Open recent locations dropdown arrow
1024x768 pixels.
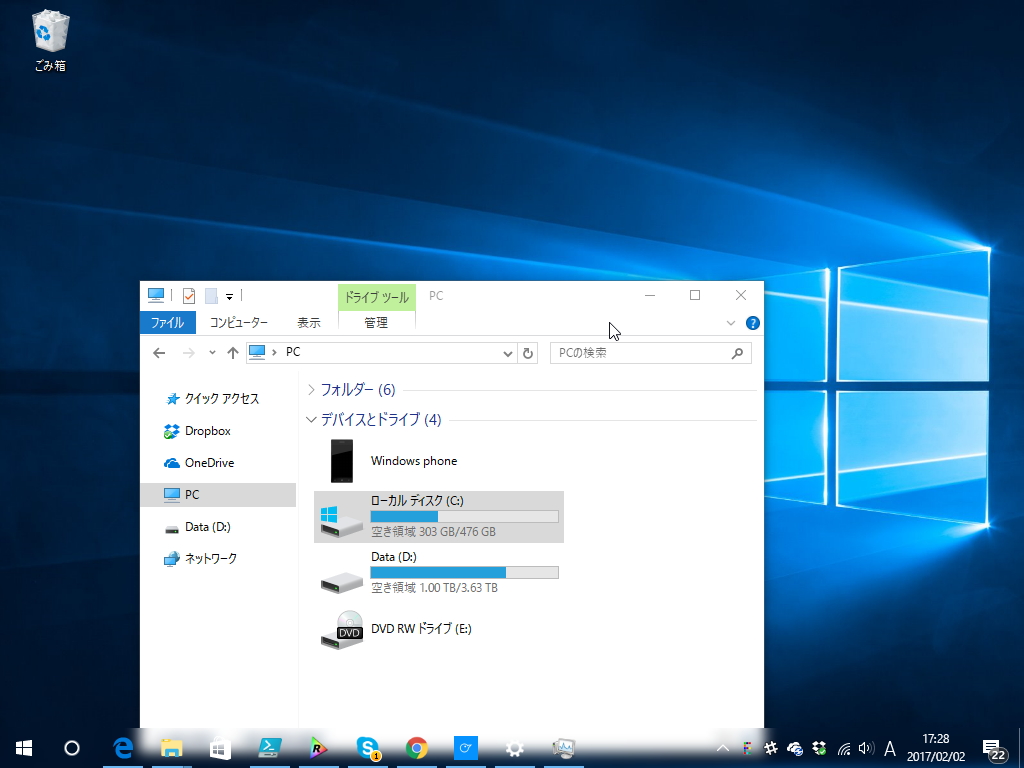212,353
